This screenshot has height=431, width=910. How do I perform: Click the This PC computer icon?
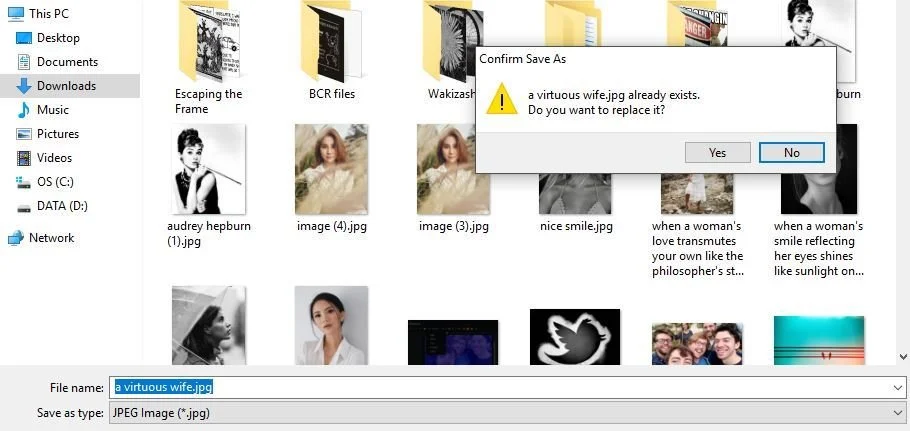coord(16,13)
